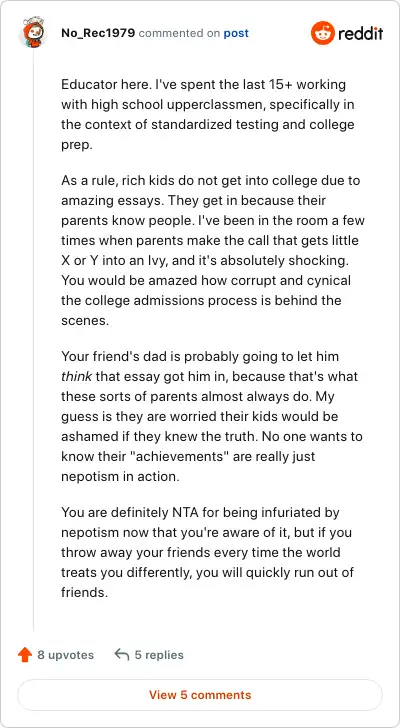
Task: Click the "nepotism in action" line
Action: pyautogui.click(x=120, y=477)
